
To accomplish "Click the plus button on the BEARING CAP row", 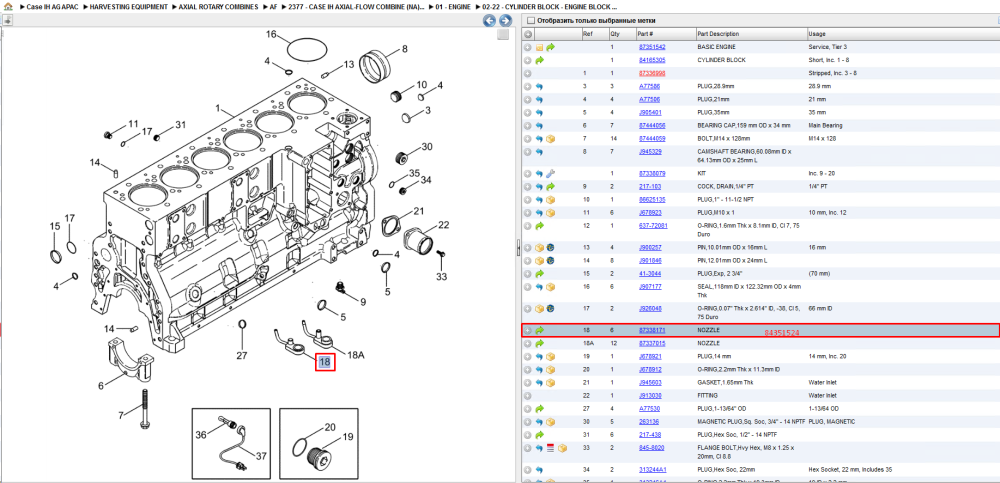I will (x=527, y=126).
